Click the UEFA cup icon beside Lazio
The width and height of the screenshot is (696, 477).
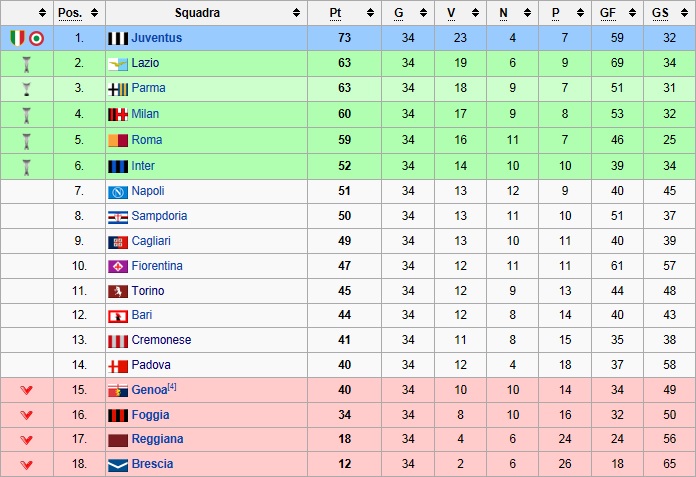26,63
